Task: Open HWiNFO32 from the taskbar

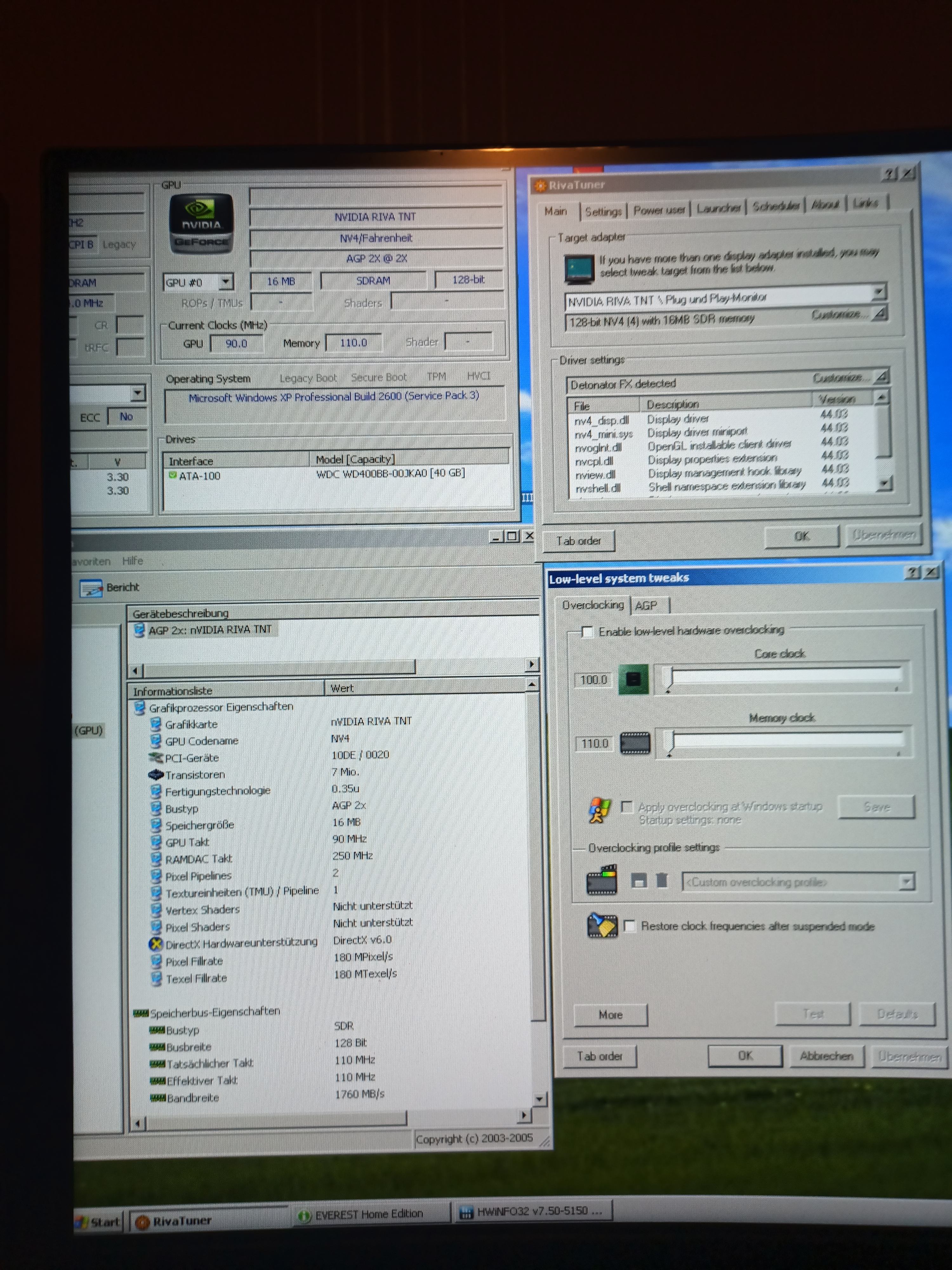Action: point(533,1211)
